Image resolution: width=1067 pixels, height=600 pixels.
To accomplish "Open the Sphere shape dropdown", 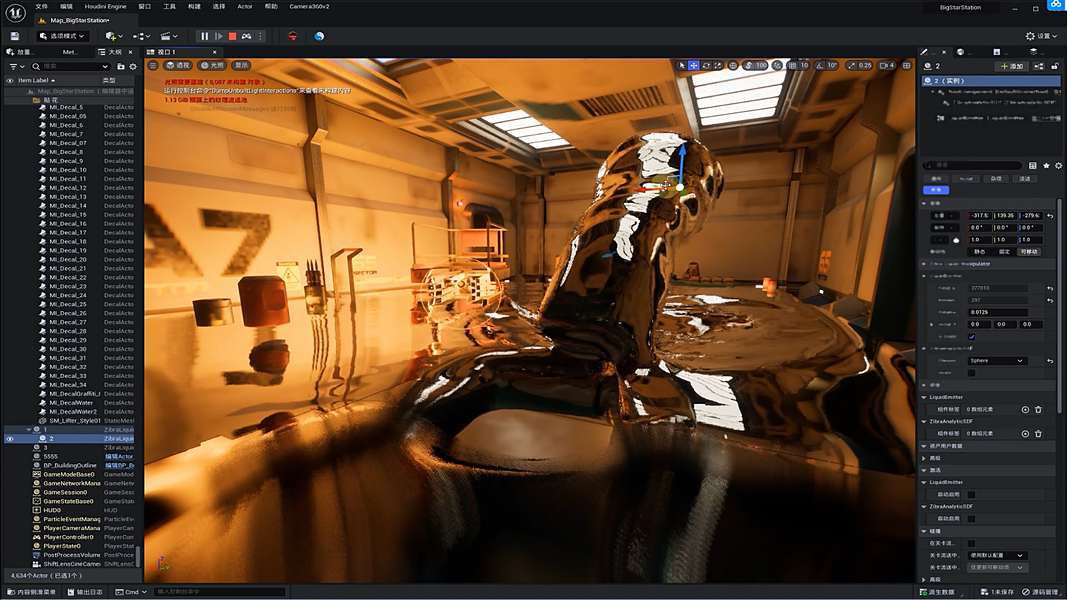I will point(996,361).
